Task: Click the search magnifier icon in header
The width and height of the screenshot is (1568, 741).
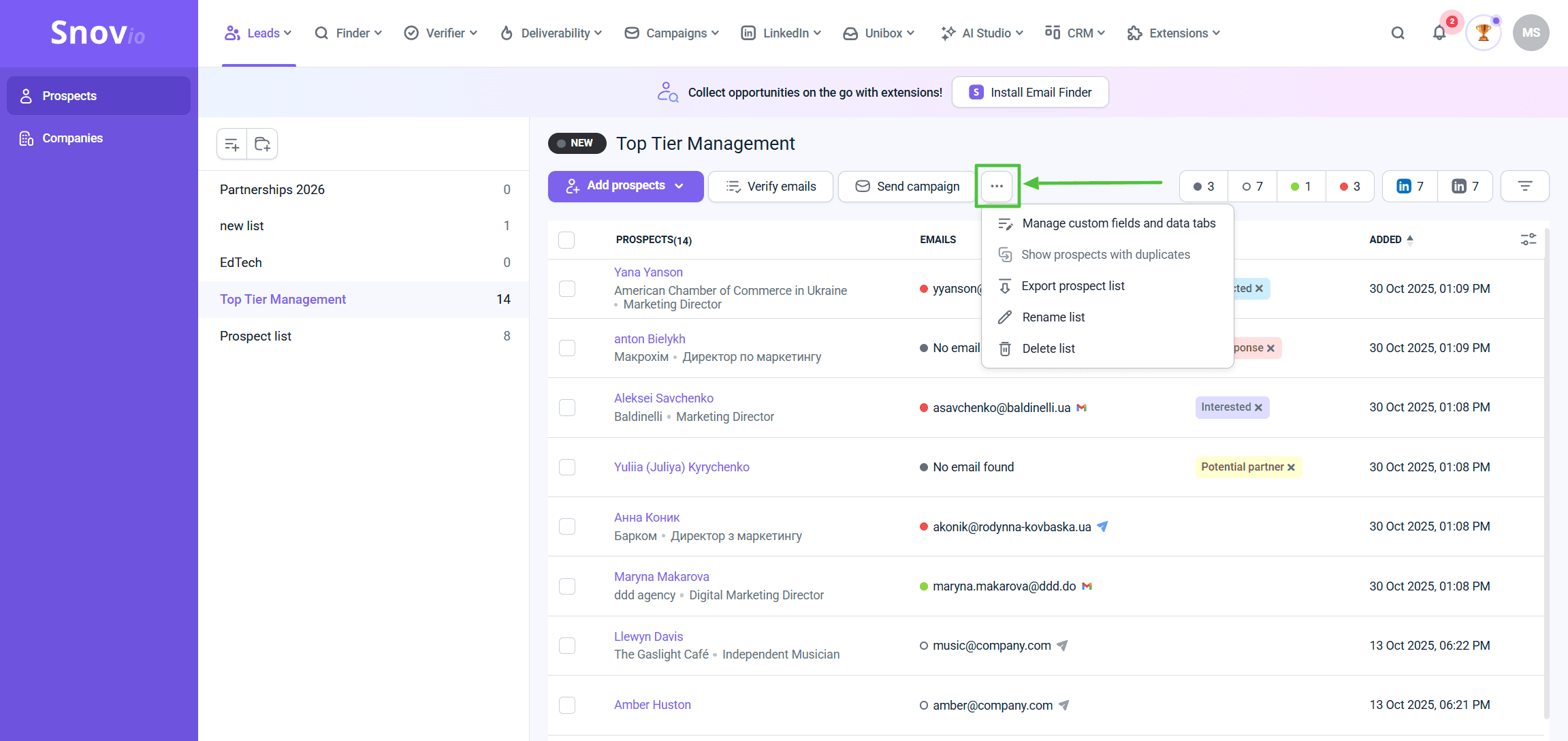Action: coord(1398,33)
